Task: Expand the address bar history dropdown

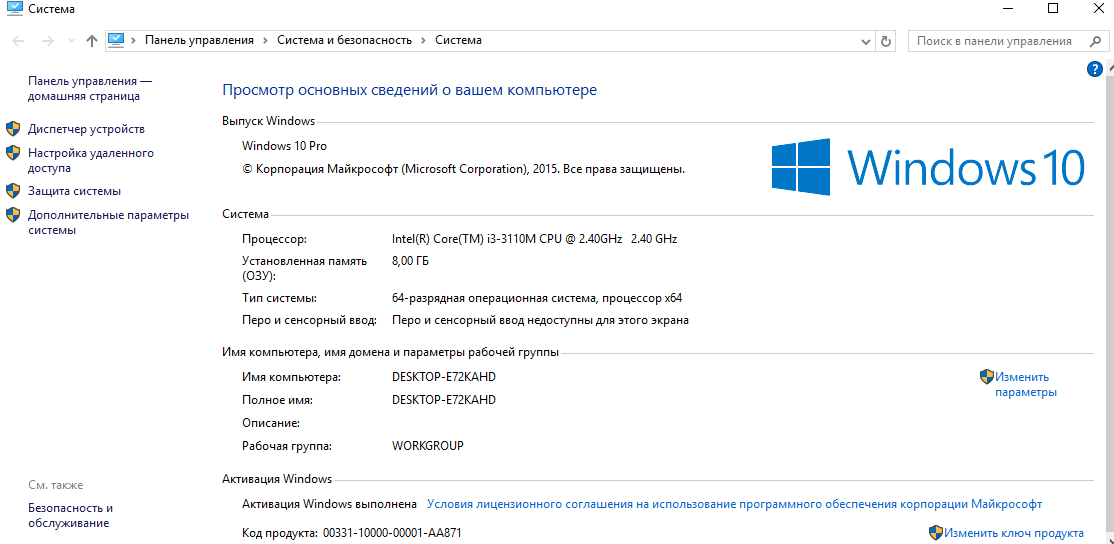Action: pos(866,41)
